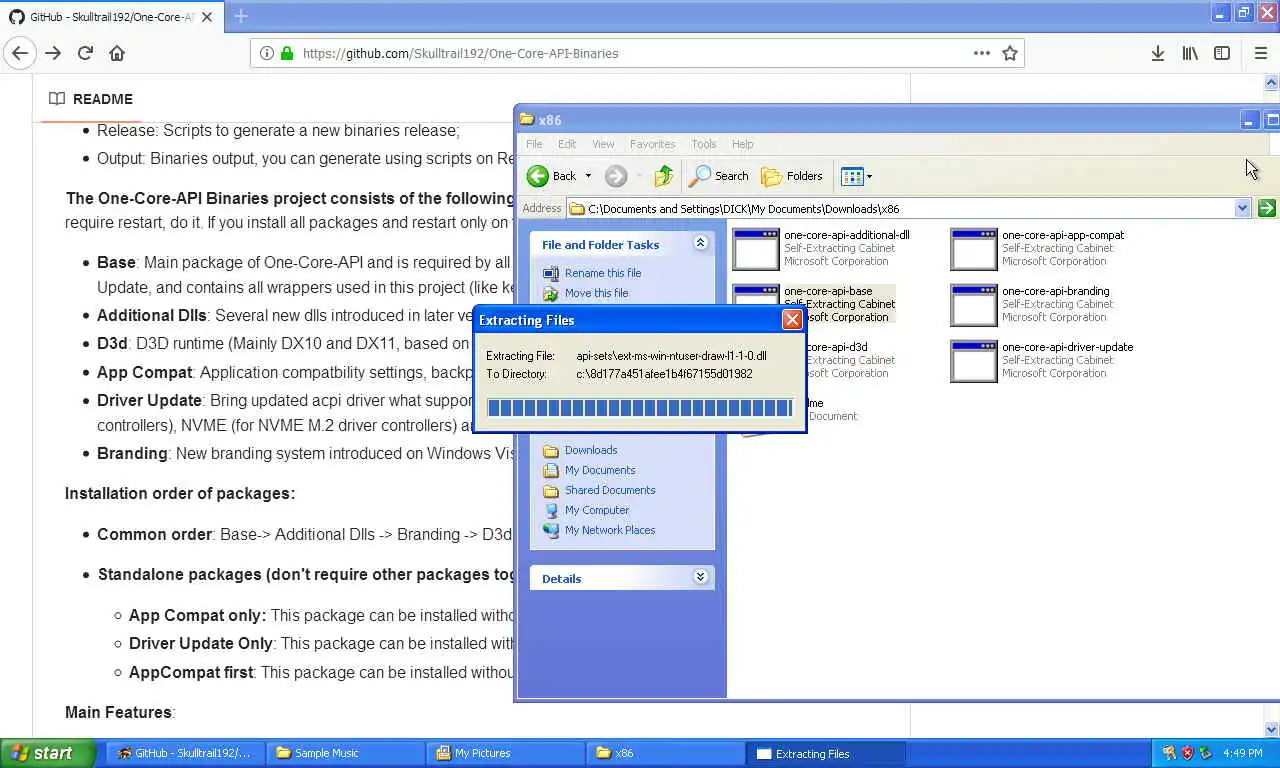Switch to x86 taskbar button

point(665,753)
